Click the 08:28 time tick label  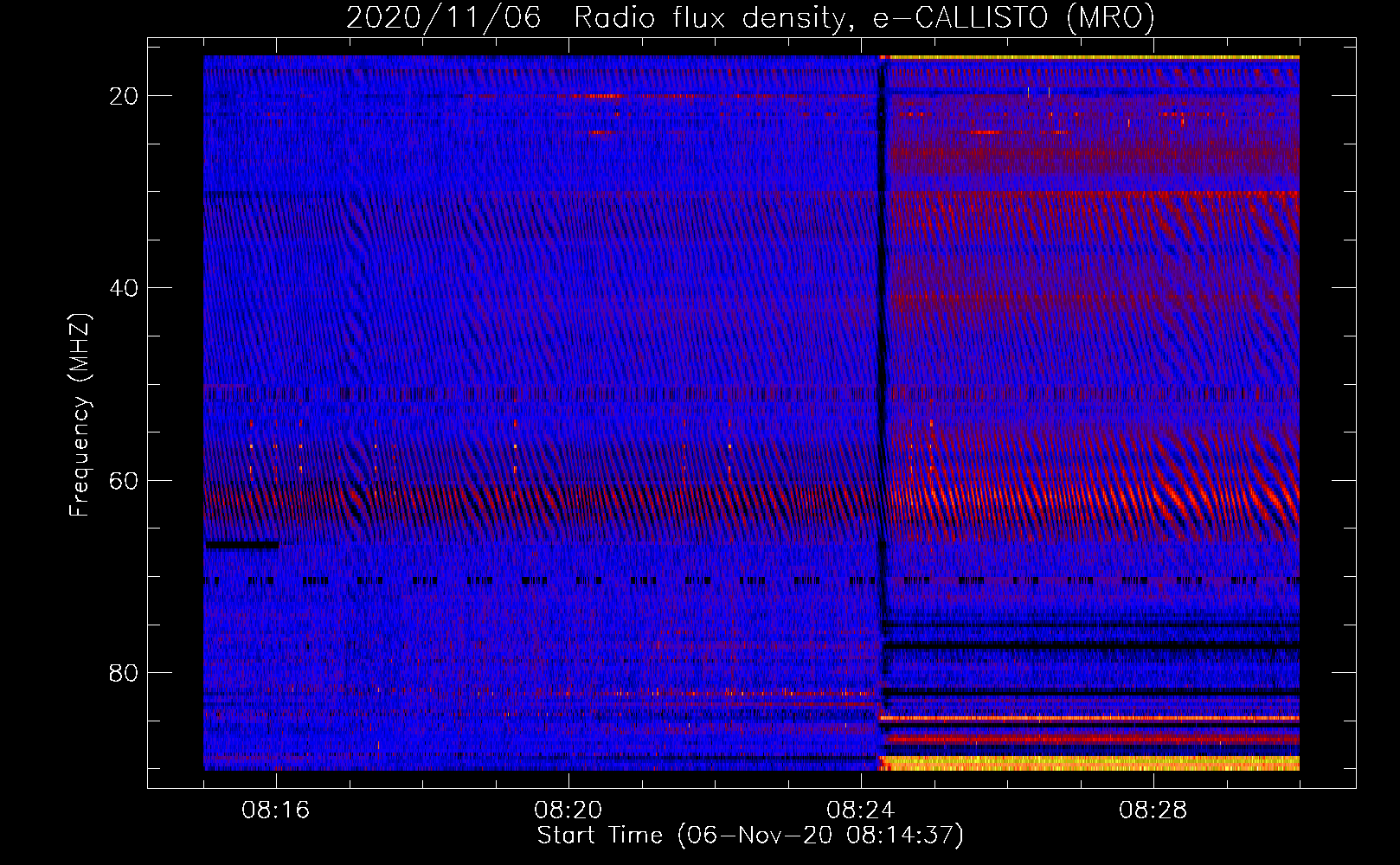1153,810
